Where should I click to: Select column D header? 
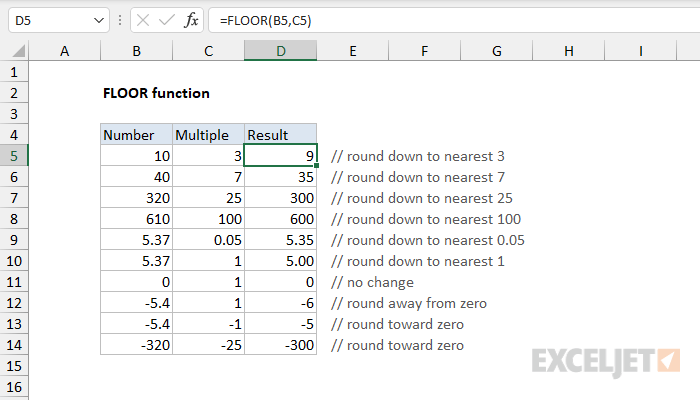[280, 51]
